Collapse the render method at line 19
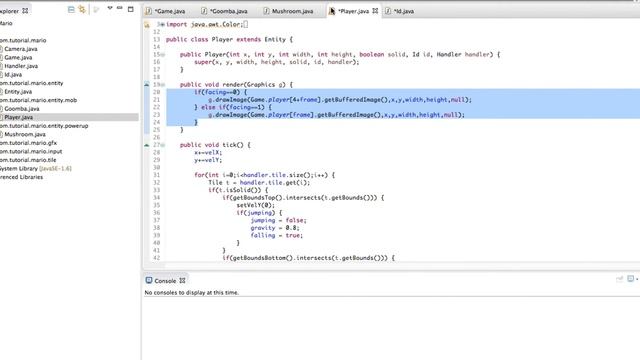Screen dimensions: 640x360 (163, 85)
